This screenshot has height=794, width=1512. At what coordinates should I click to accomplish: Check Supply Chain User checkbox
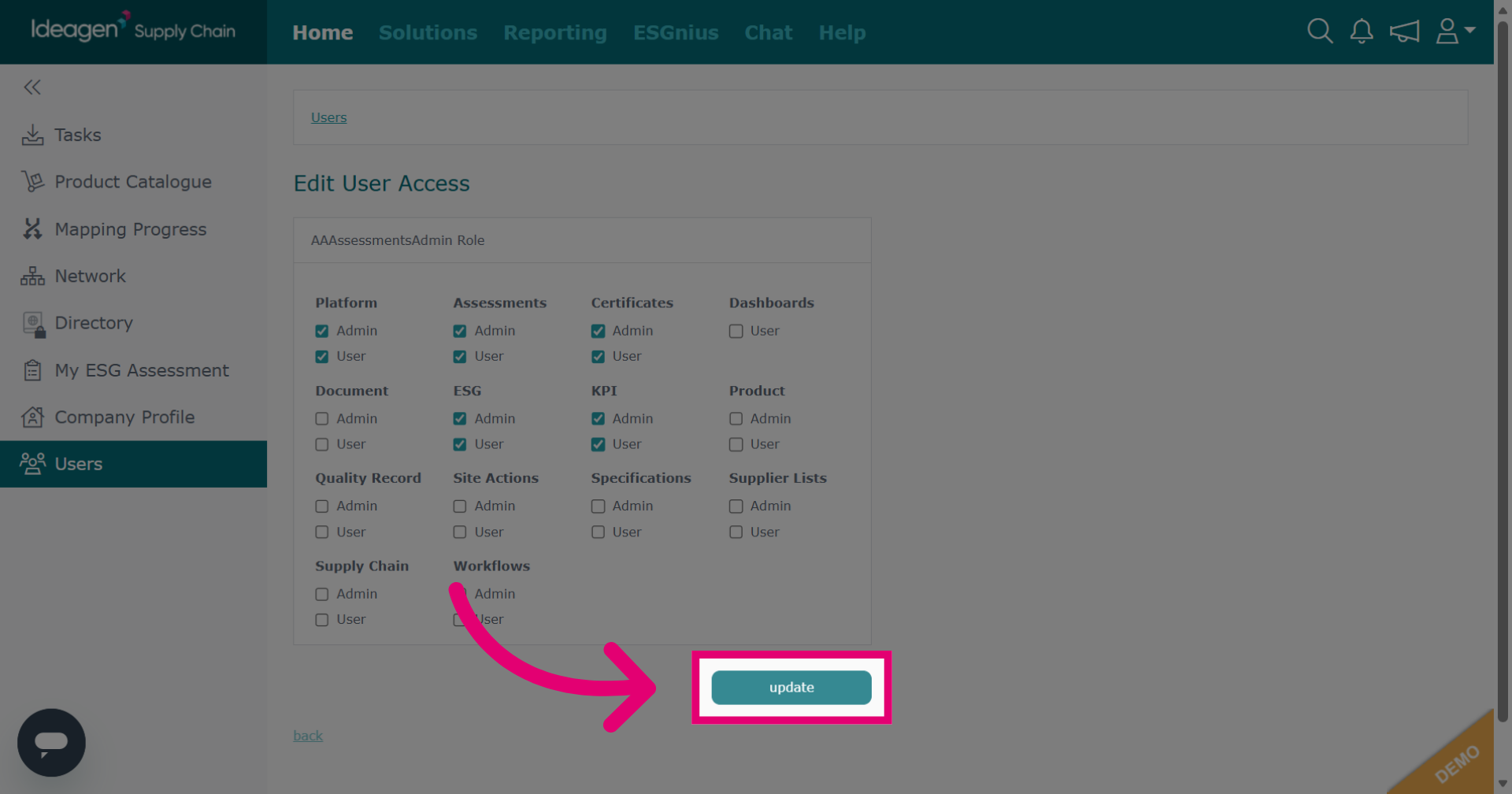[322, 620]
